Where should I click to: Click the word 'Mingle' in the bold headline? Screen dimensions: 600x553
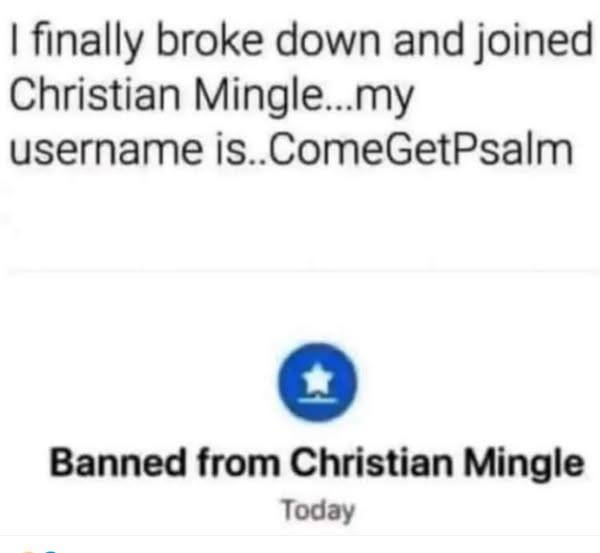524,463
